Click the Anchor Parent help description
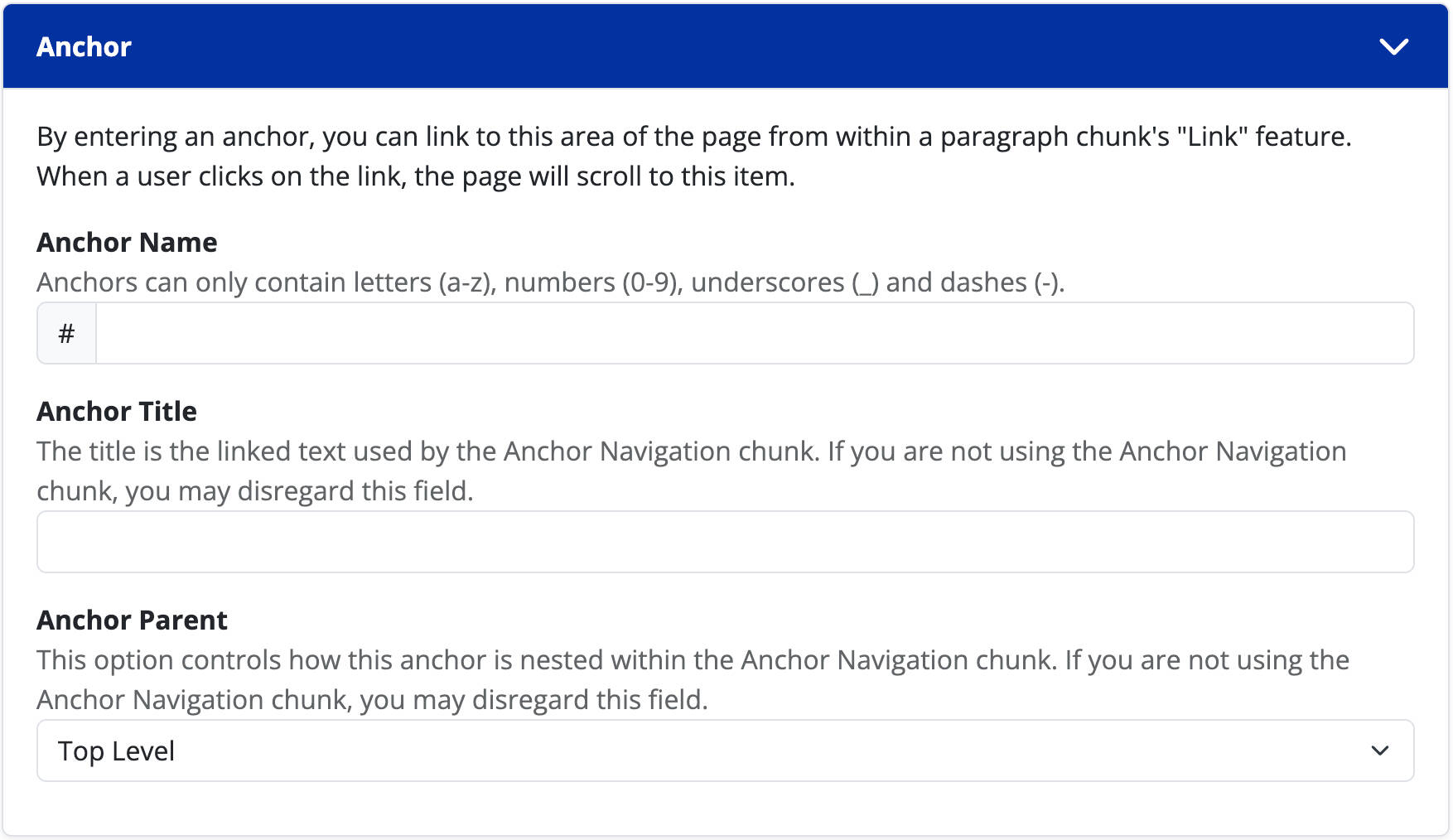The image size is (1453, 840). (692, 679)
